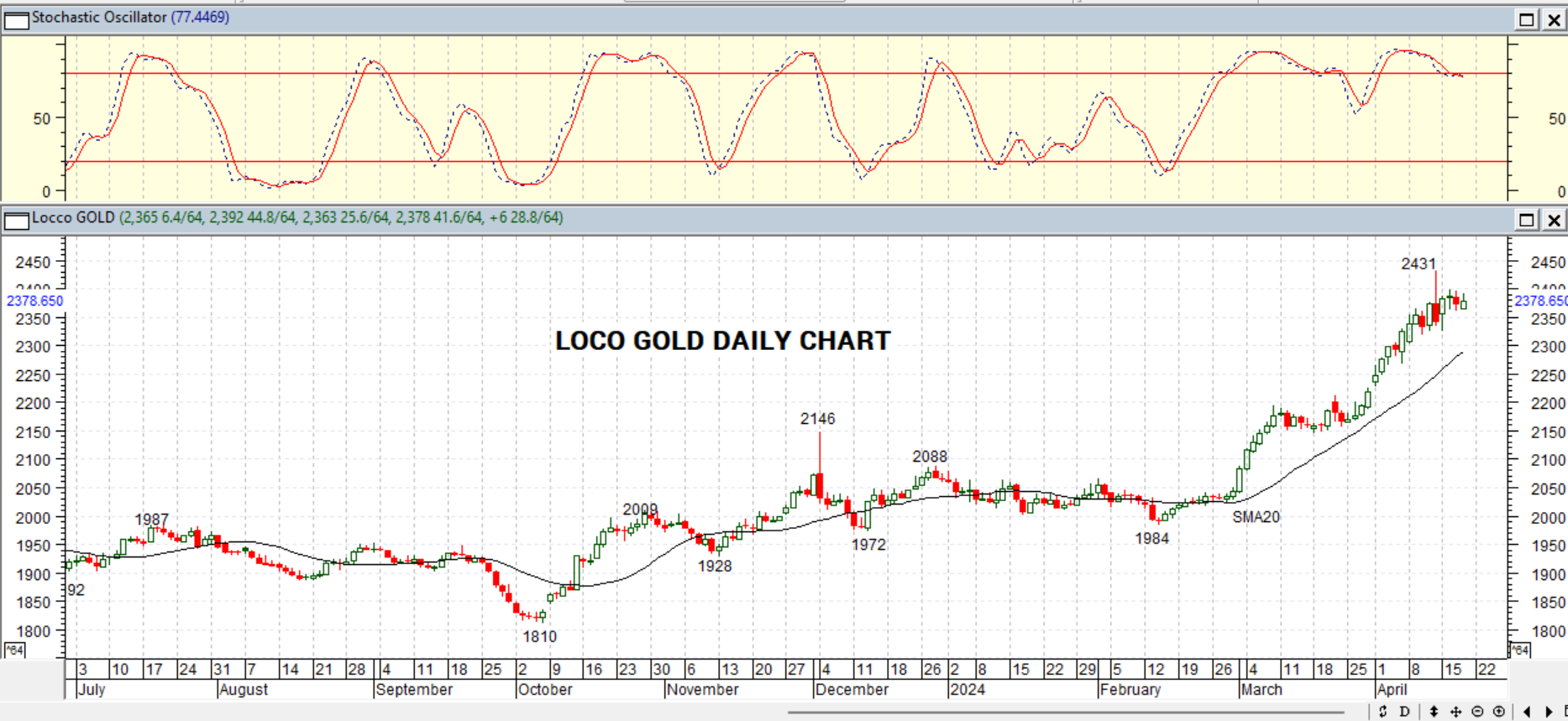
Task: Click the 2088 peak price label
Action: (930, 456)
